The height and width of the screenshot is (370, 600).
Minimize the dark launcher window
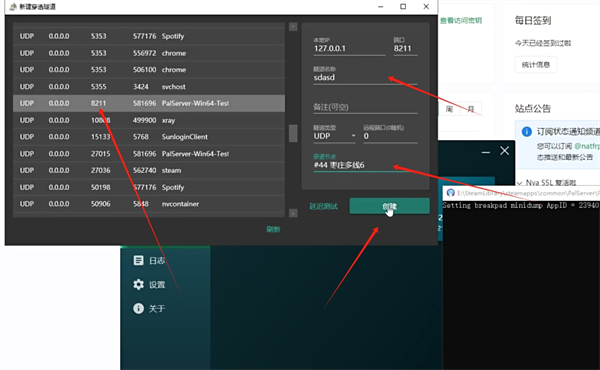pos(486,152)
